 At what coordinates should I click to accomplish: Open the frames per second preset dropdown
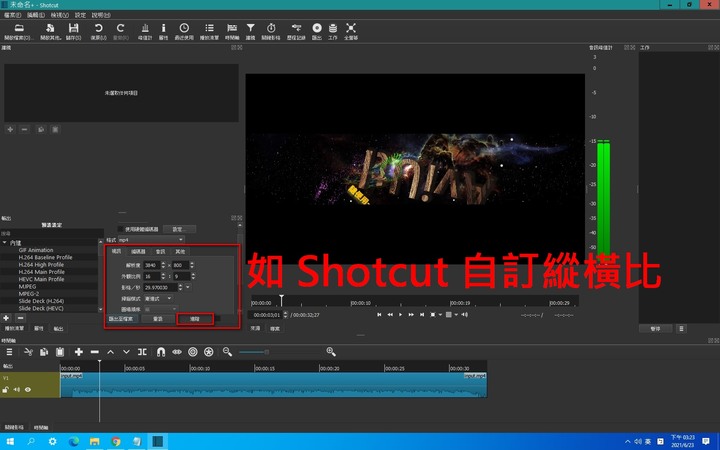188,287
